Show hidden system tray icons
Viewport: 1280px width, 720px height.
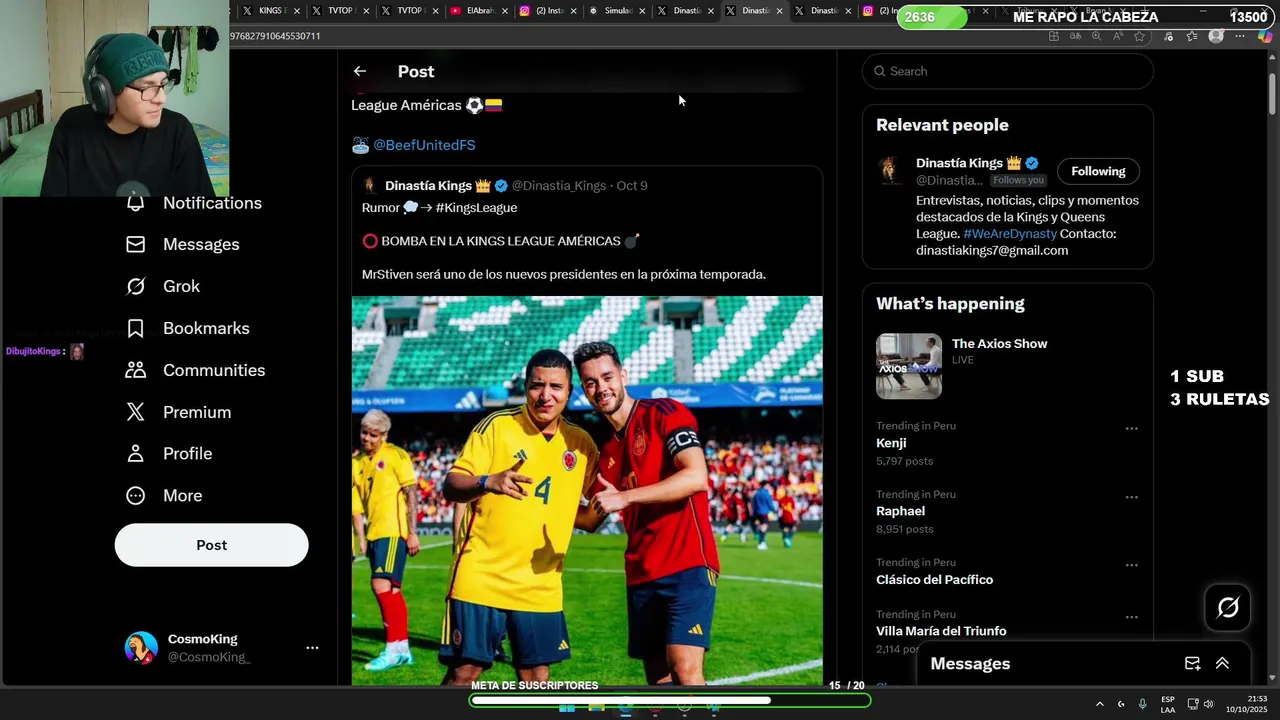pos(1099,704)
